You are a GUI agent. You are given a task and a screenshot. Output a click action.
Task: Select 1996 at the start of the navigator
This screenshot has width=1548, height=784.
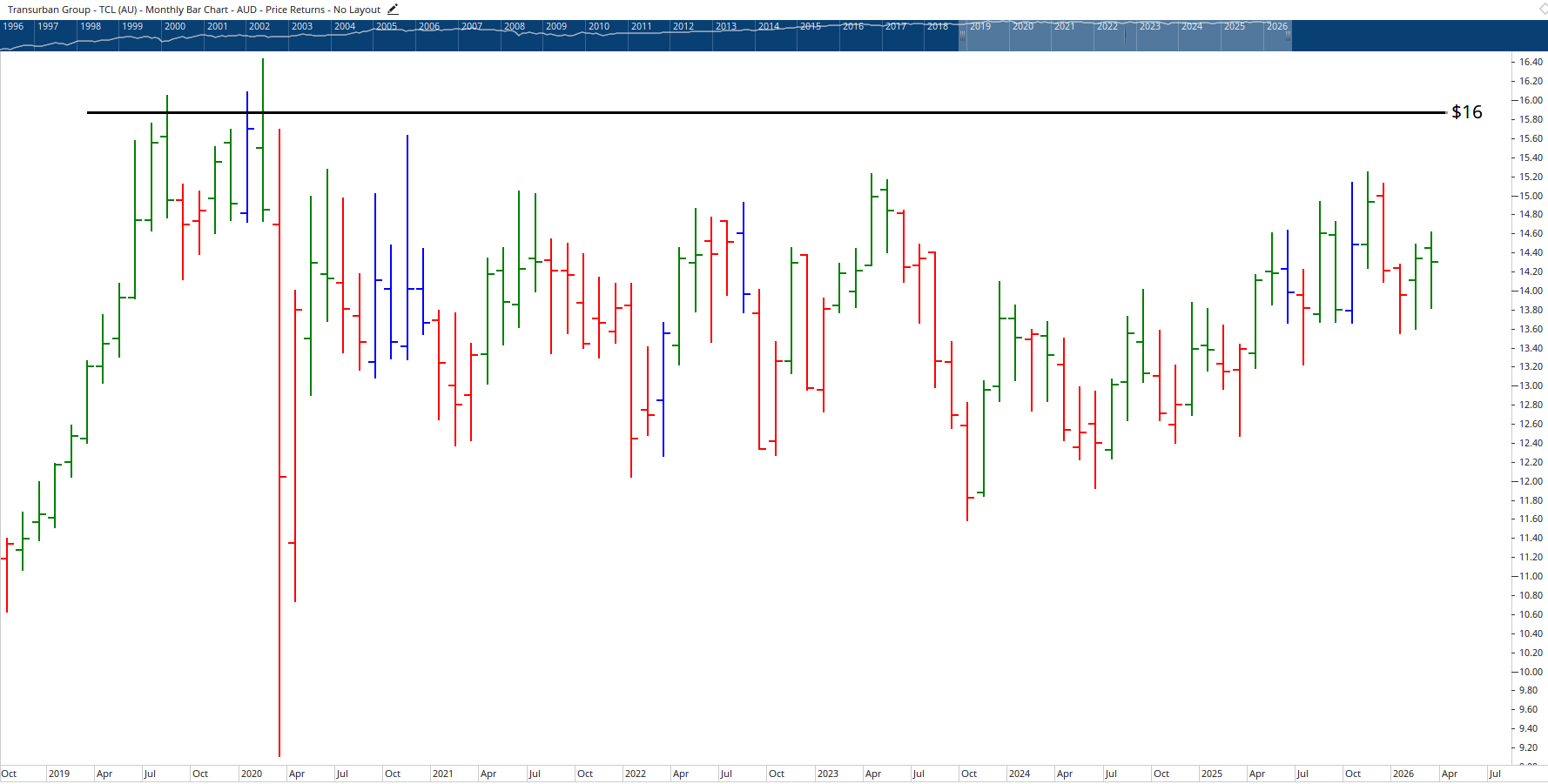(x=12, y=26)
